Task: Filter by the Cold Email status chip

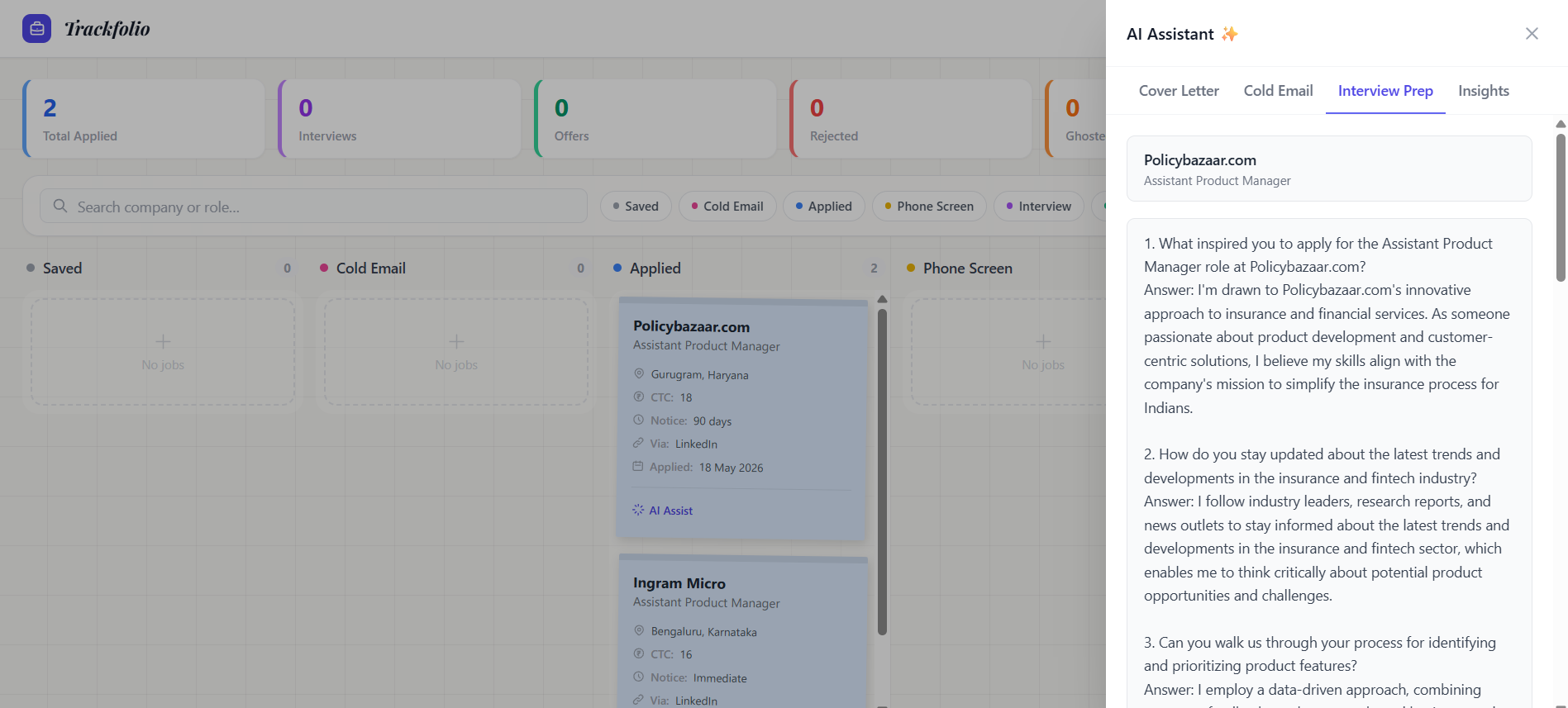Action: point(727,207)
